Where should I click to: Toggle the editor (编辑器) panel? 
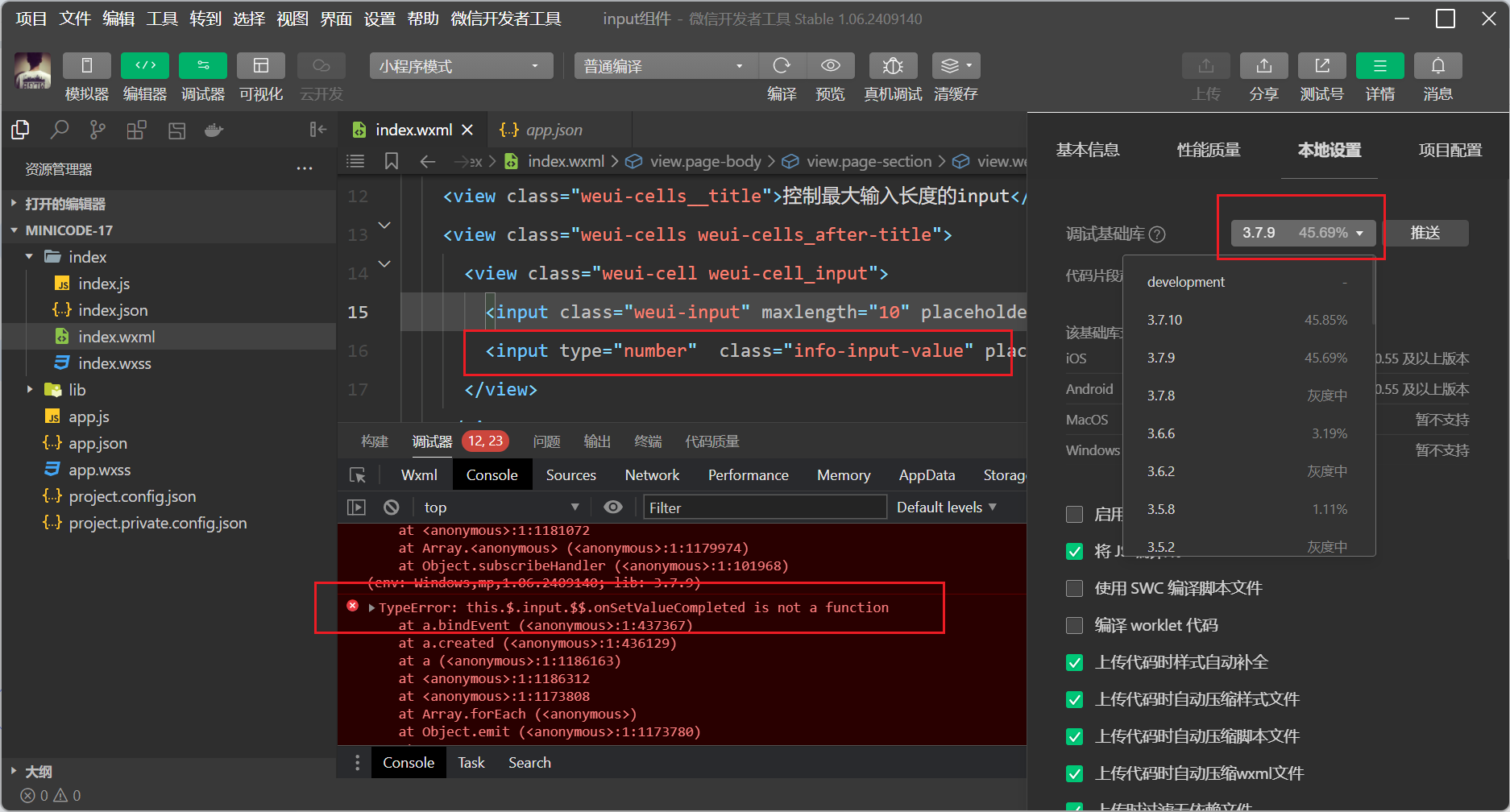(145, 65)
